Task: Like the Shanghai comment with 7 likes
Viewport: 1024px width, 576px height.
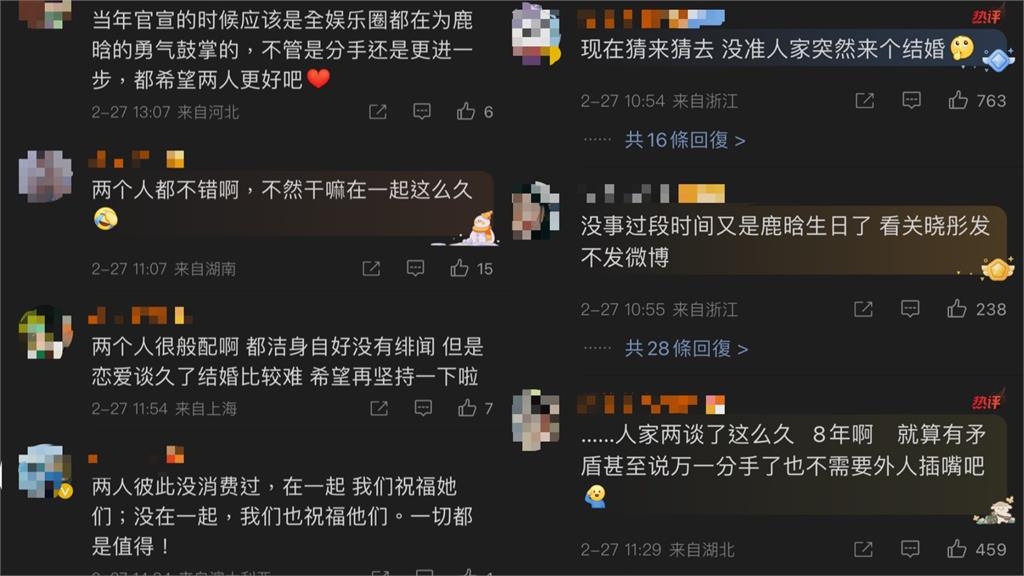Action: [467, 408]
